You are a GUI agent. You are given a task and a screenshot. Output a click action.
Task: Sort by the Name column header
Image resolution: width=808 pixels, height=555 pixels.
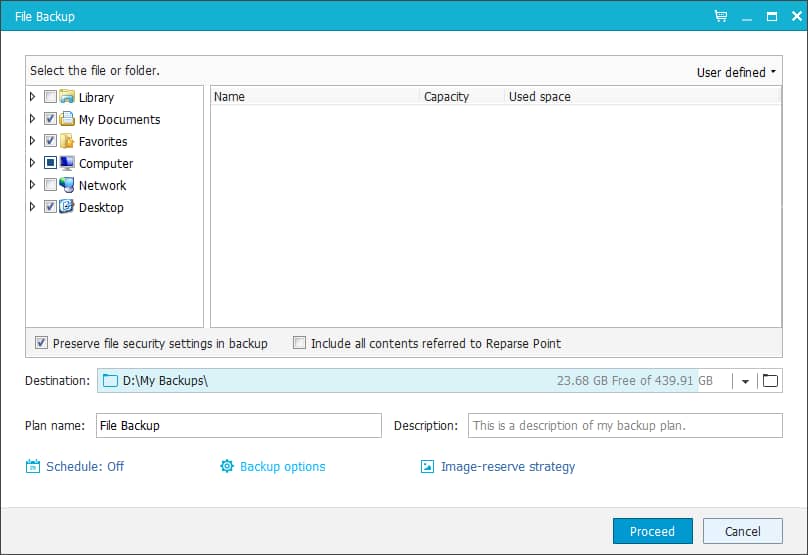coord(315,97)
